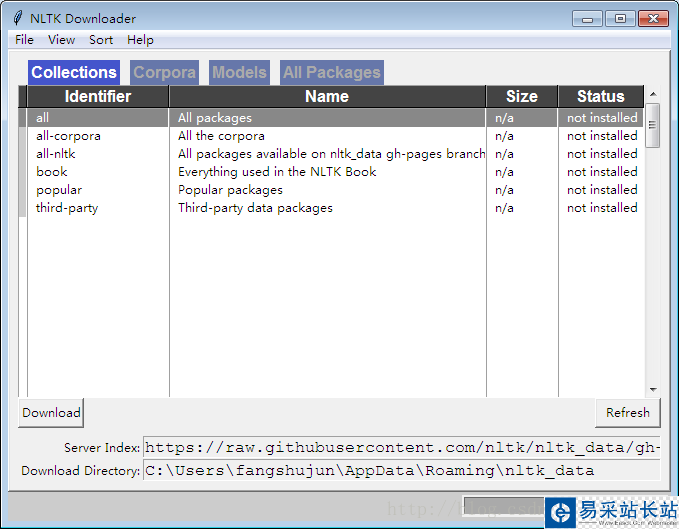Select the 'third-party' identifier

pos(67,208)
